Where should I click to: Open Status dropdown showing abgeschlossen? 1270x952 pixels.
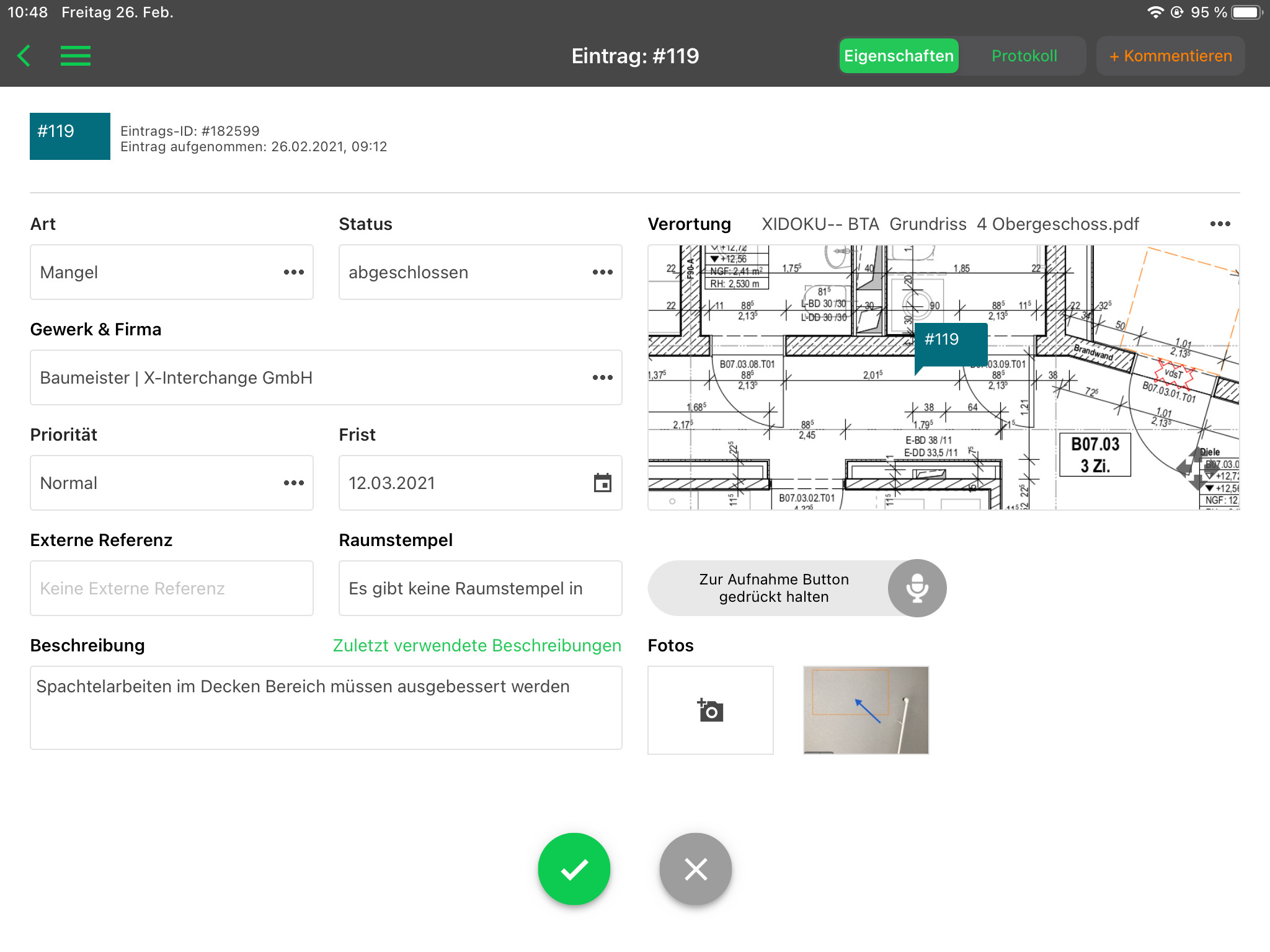pos(480,272)
